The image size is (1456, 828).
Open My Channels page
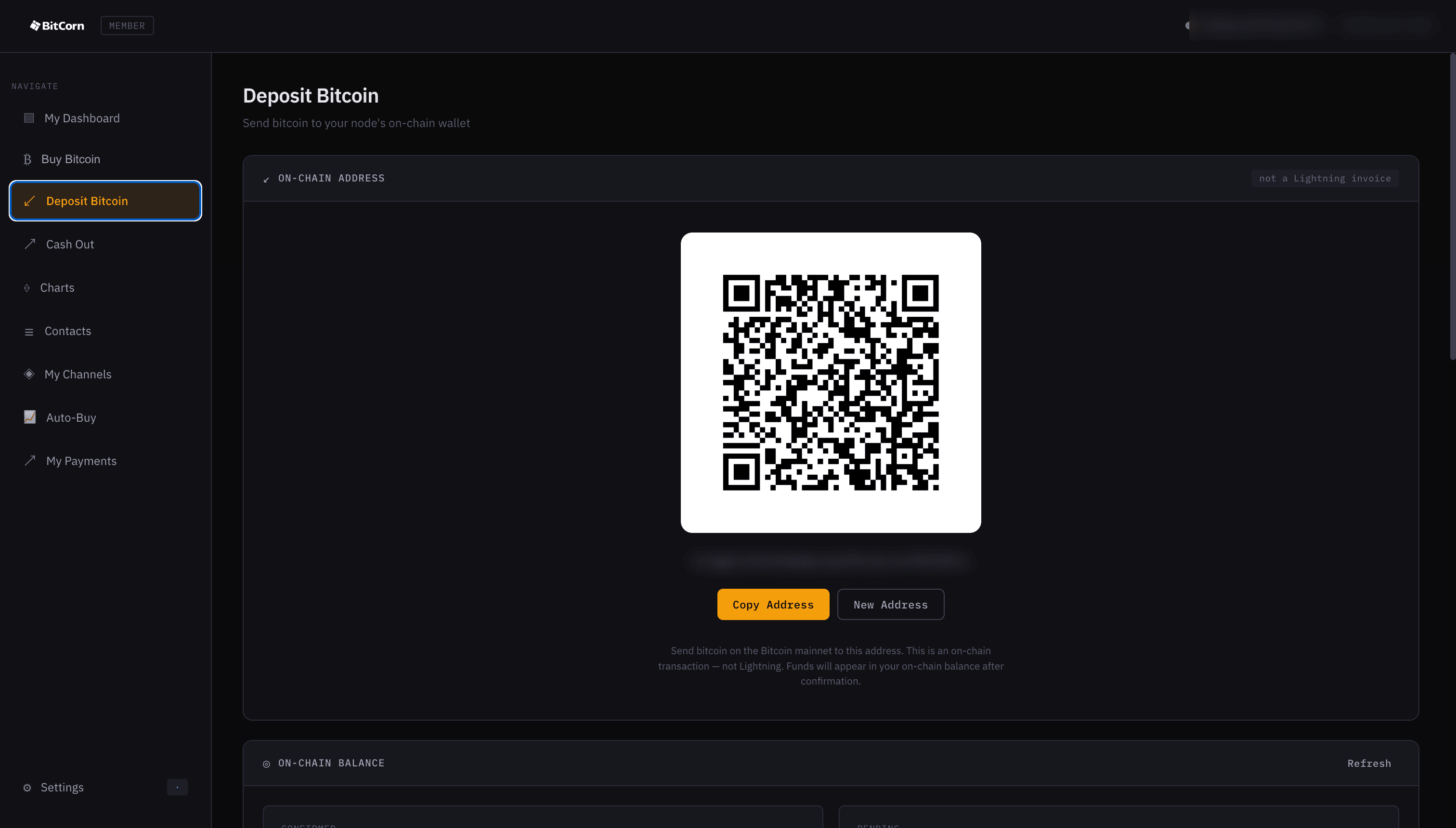[105, 374]
